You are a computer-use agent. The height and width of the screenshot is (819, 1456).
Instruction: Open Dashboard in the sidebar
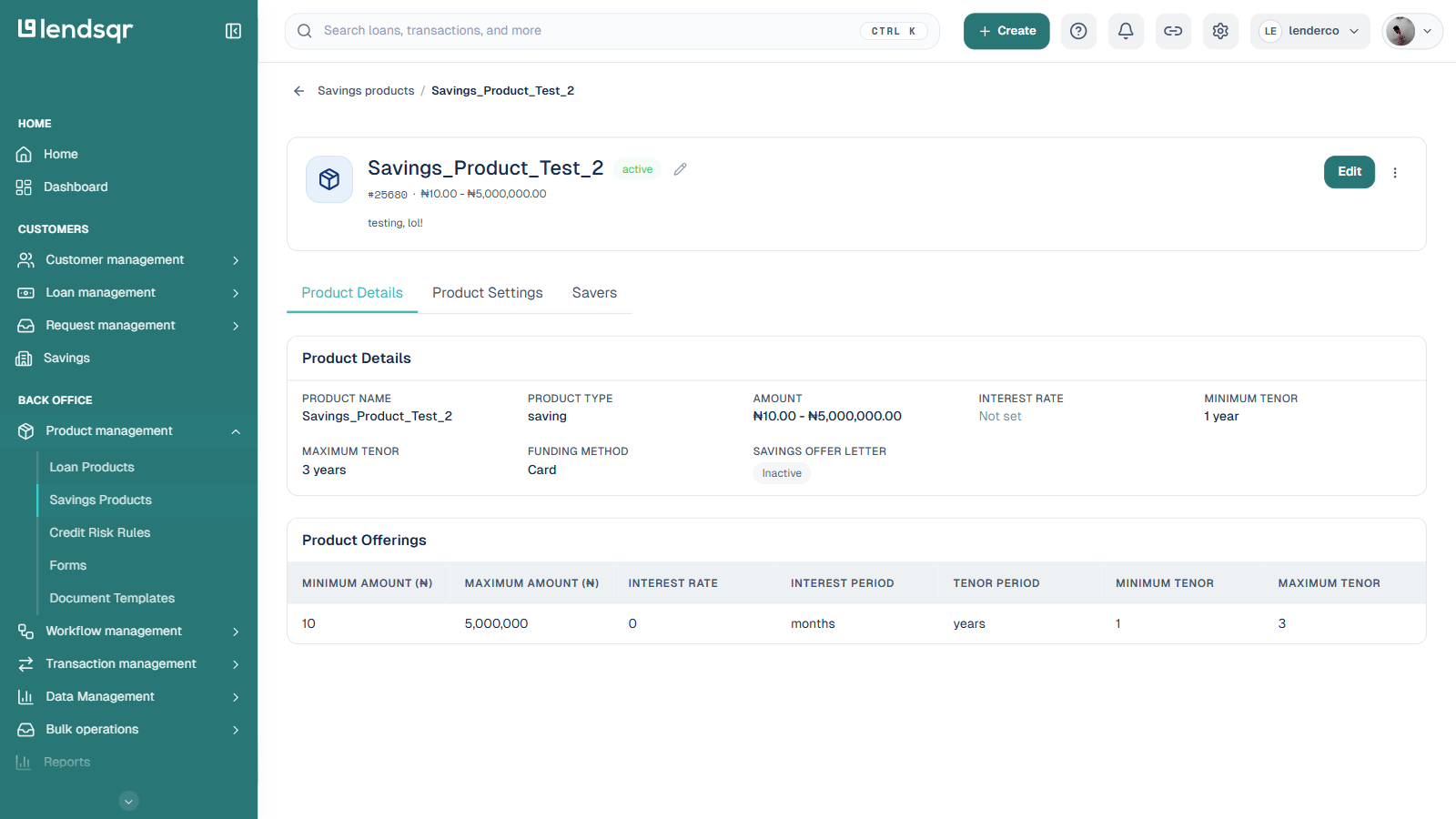76,187
